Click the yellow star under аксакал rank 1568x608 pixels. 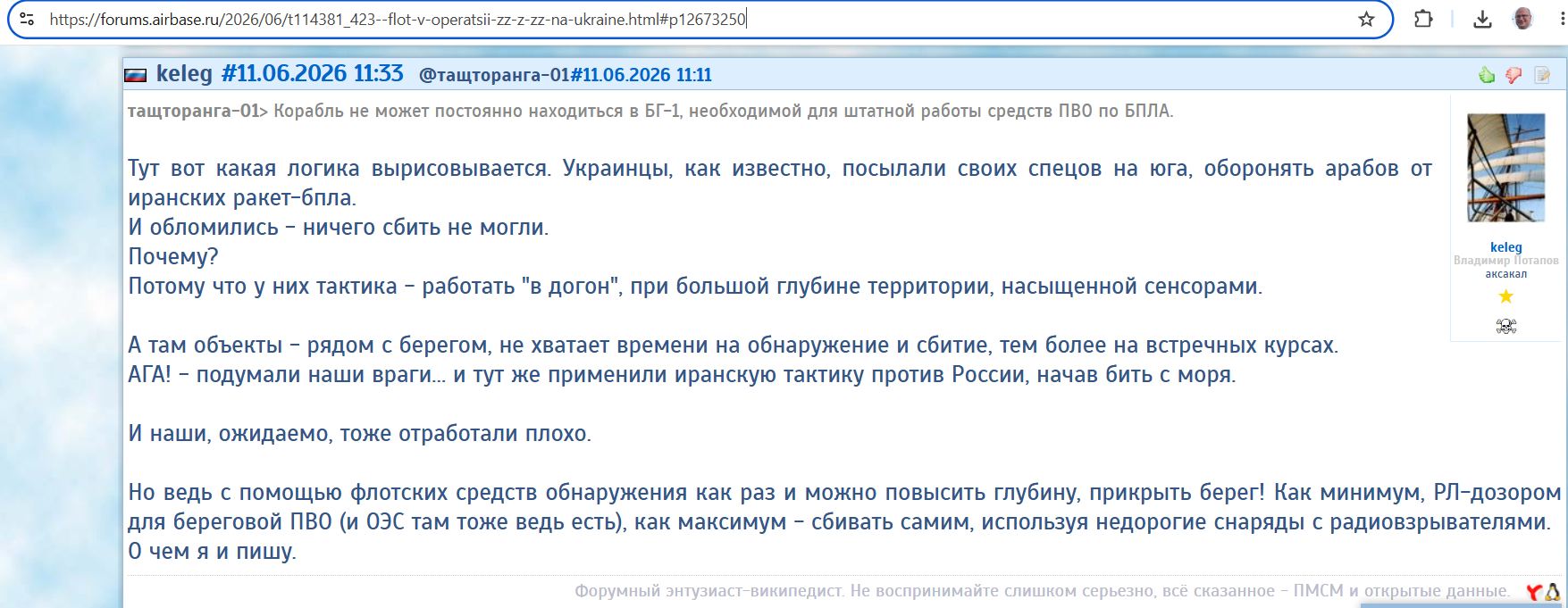pos(1506,296)
